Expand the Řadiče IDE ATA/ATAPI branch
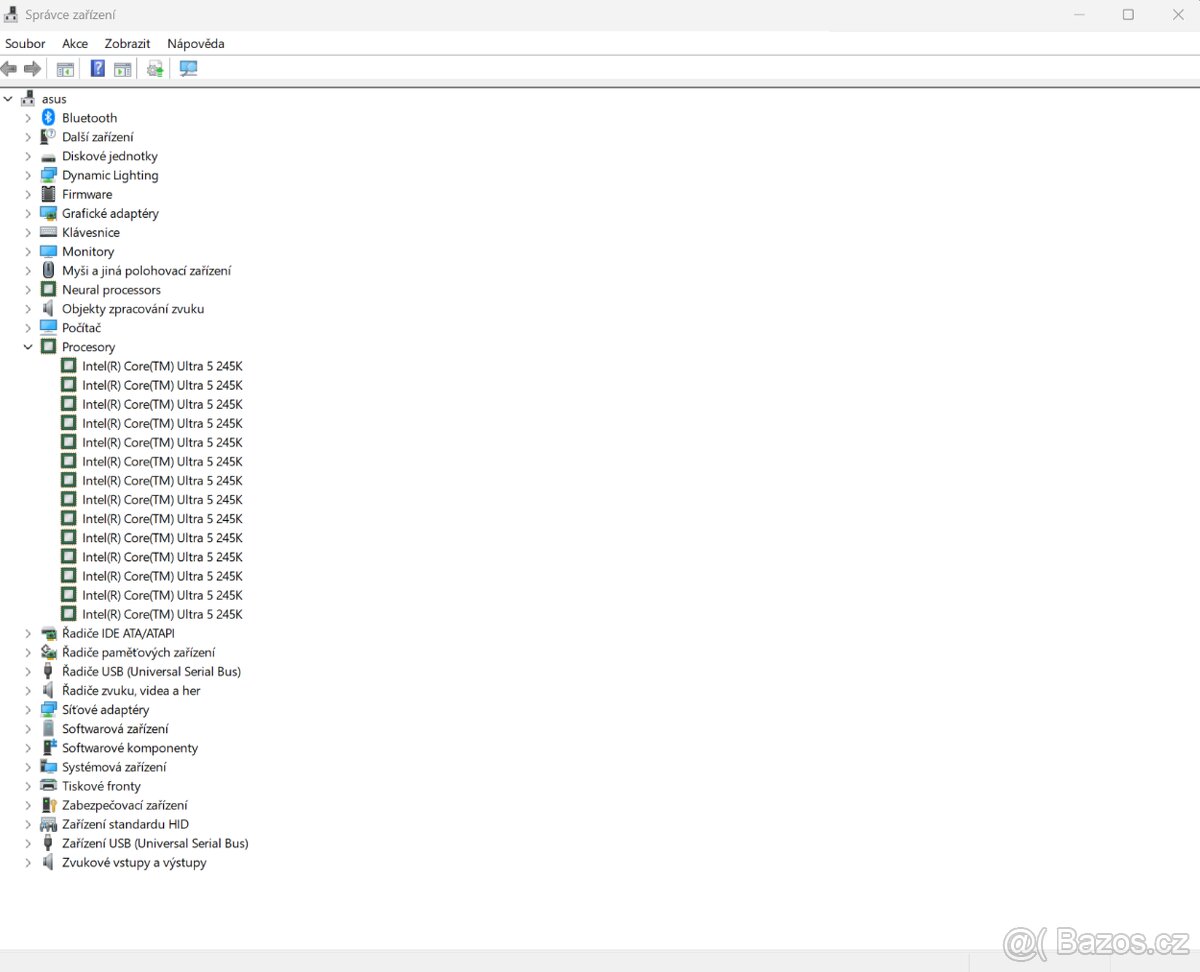1200x972 pixels. tap(28, 633)
